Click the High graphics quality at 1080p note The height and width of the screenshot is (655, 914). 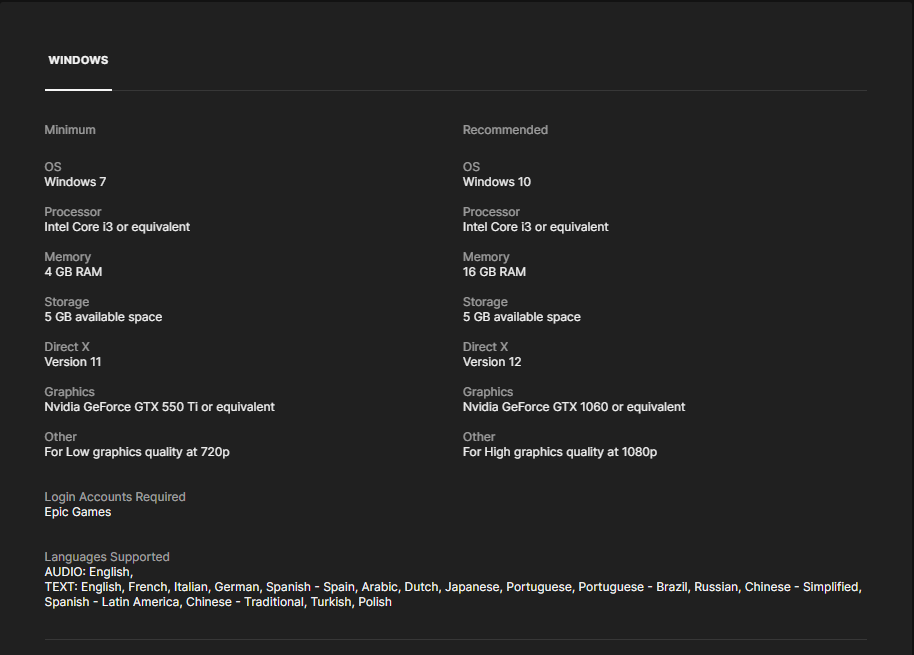[x=560, y=452]
